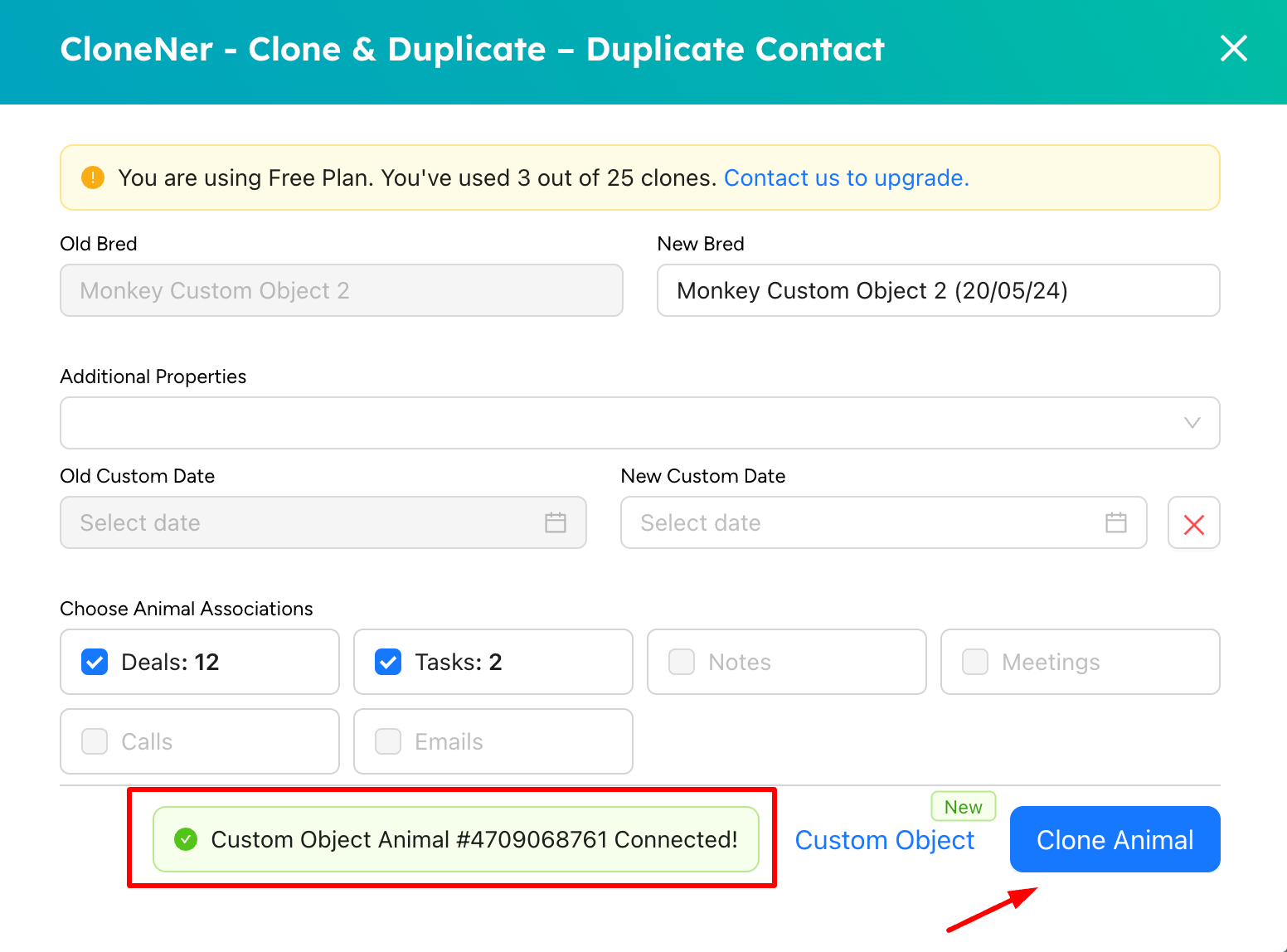Click the green checkmark in success message
The width and height of the screenshot is (1287, 952).
185,839
